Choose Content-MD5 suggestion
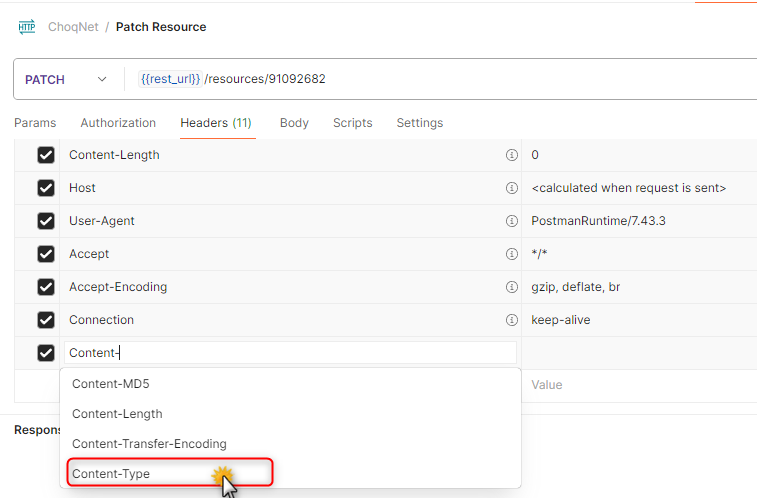 (x=110, y=384)
